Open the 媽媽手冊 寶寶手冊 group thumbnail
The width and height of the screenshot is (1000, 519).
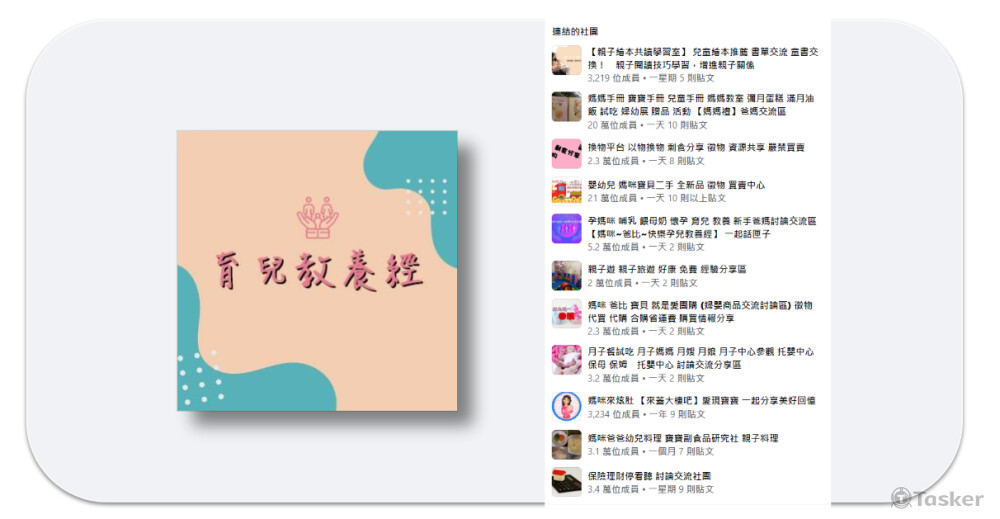click(x=566, y=106)
